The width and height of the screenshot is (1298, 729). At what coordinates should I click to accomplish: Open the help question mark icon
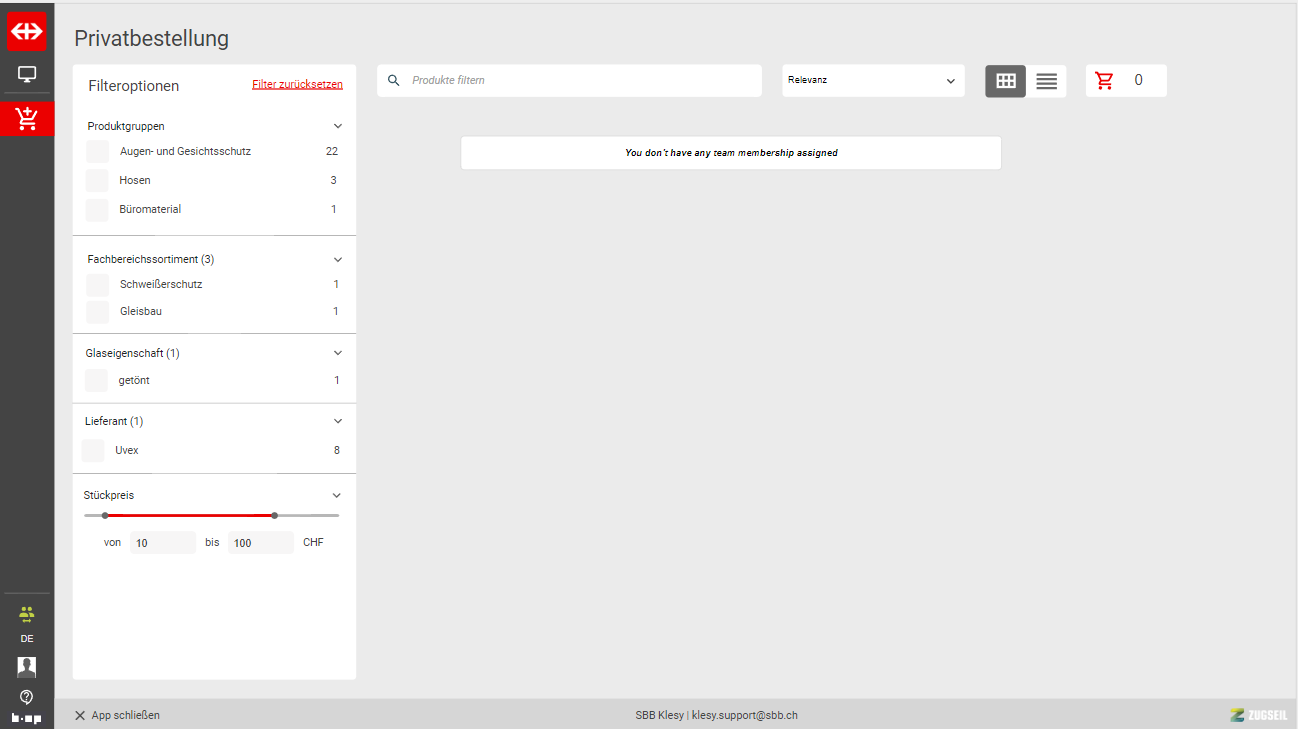pos(27,696)
